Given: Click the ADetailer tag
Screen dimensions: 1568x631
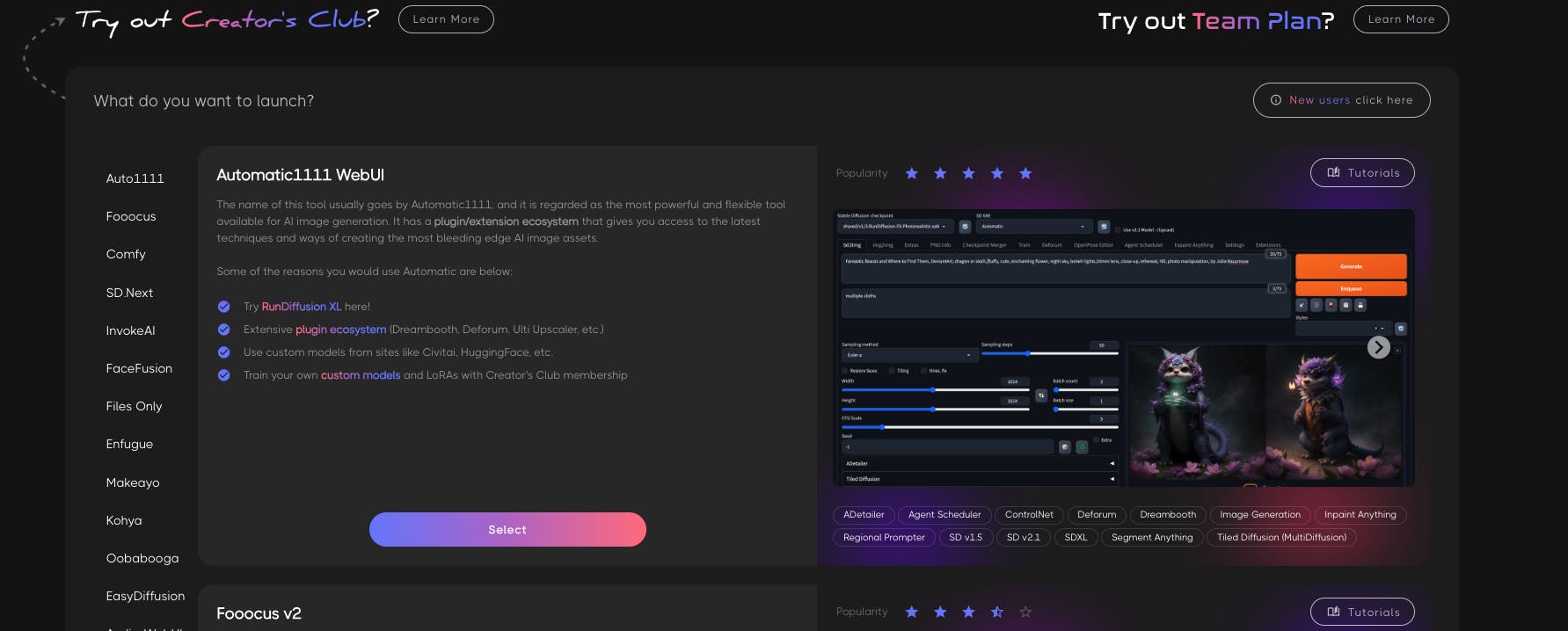Looking at the screenshot, I should pyautogui.click(x=864, y=515).
